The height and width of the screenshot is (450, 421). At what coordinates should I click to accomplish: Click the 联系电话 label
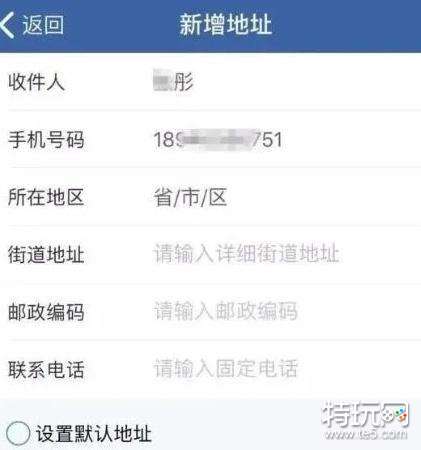(46, 370)
